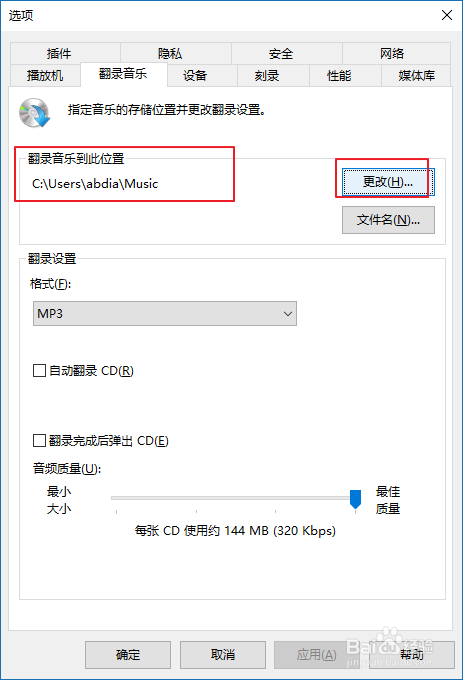This screenshot has height=680, width=463.
Task: Click the 帮助 button
Action: (x=411, y=655)
